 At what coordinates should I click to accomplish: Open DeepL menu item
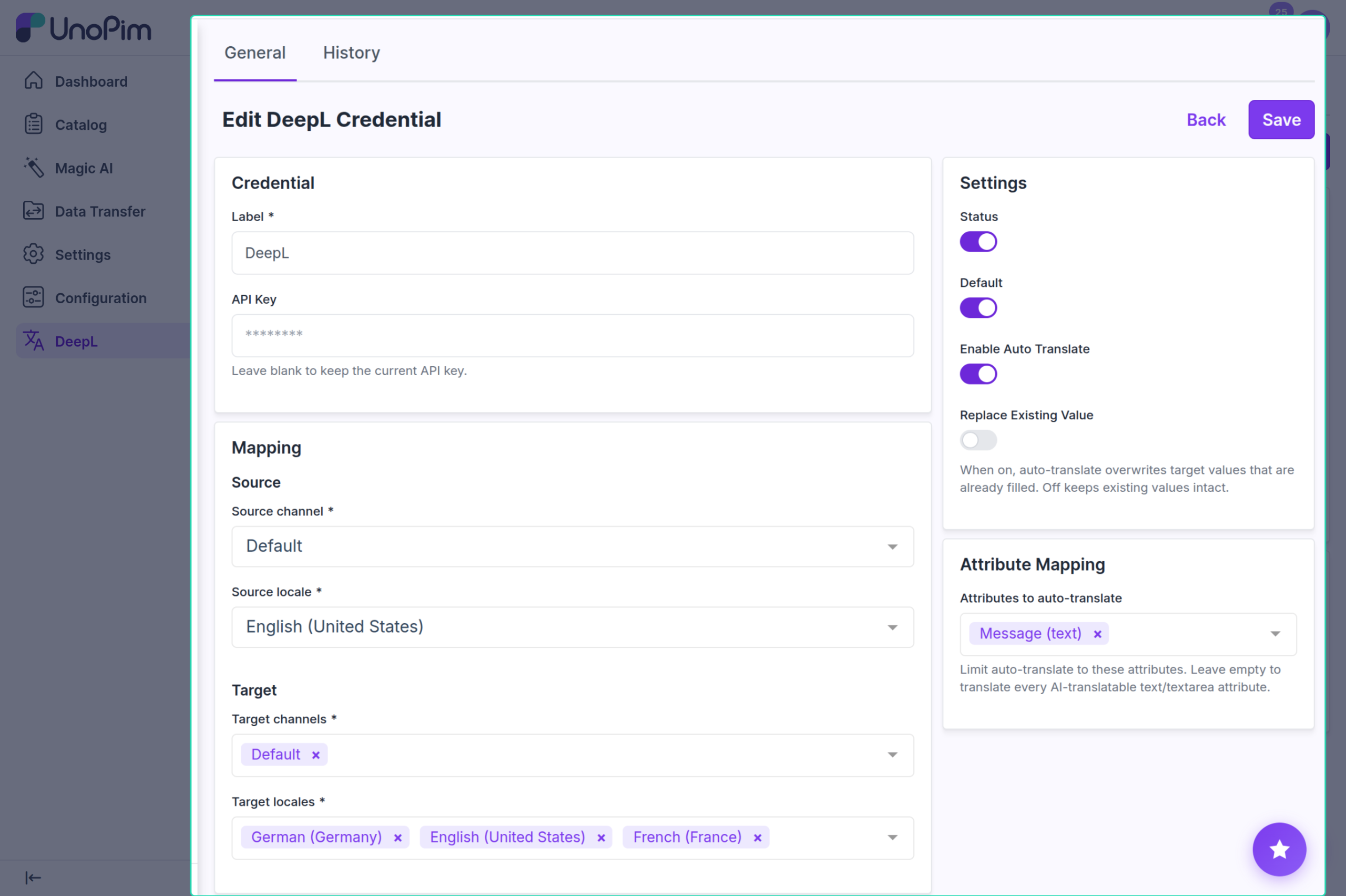103,341
